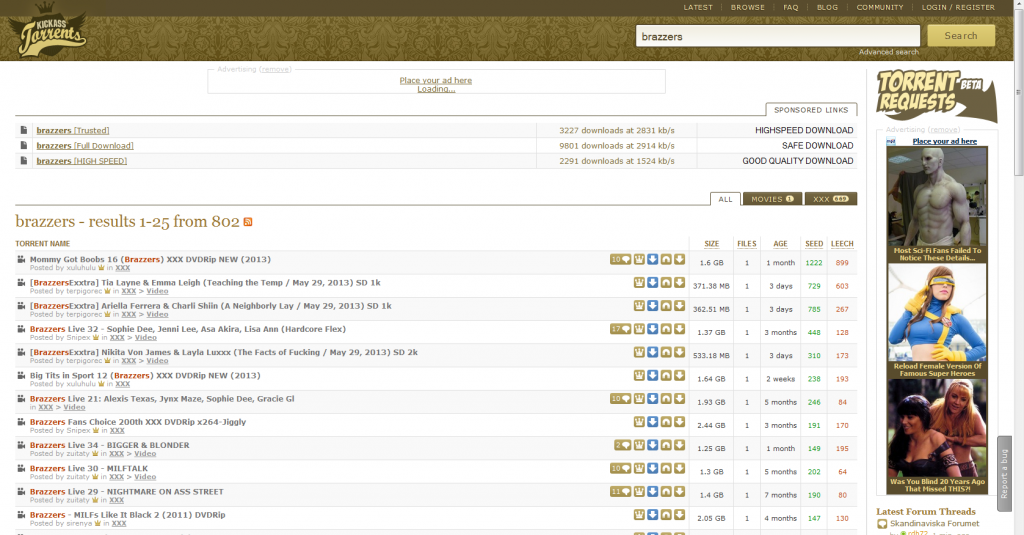Click torrent file download icon in 1.6 GB row
The width and height of the screenshot is (1024, 535).
680,259
